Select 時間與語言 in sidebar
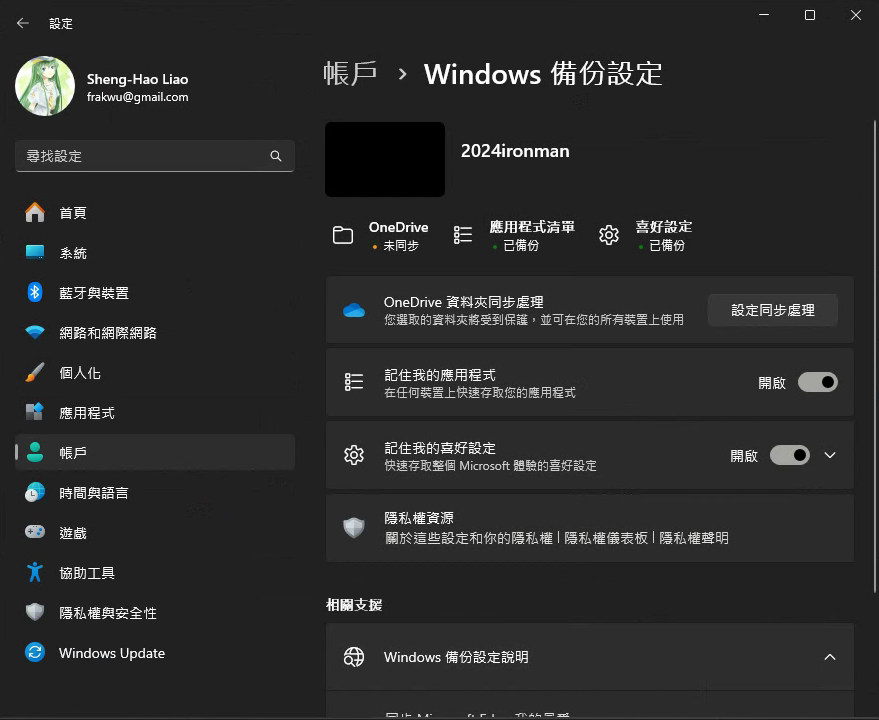 tap(155, 492)
